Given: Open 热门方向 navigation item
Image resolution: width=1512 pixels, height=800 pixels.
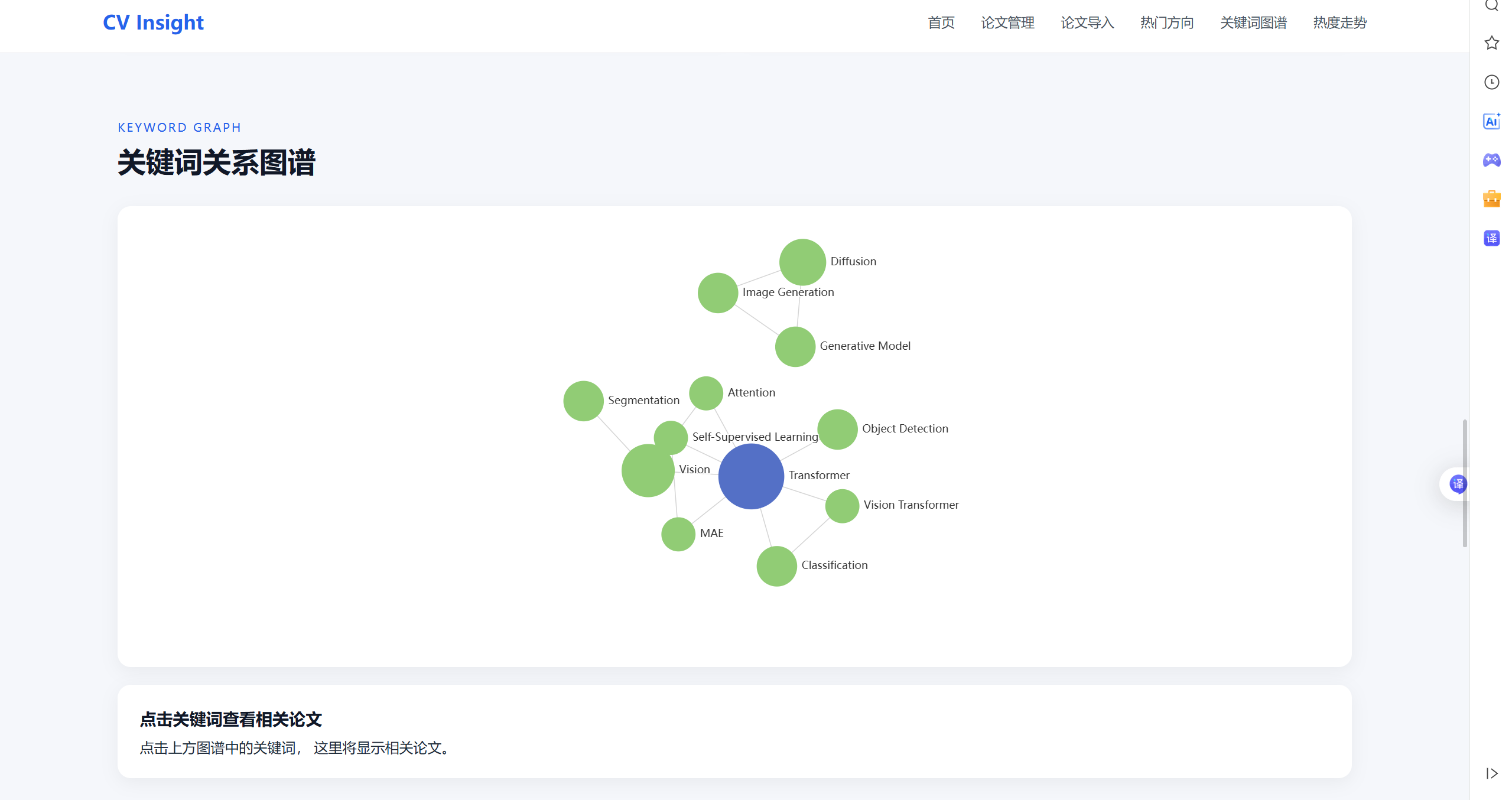Looking at the screenshot, I should [x=1167, y=22].
